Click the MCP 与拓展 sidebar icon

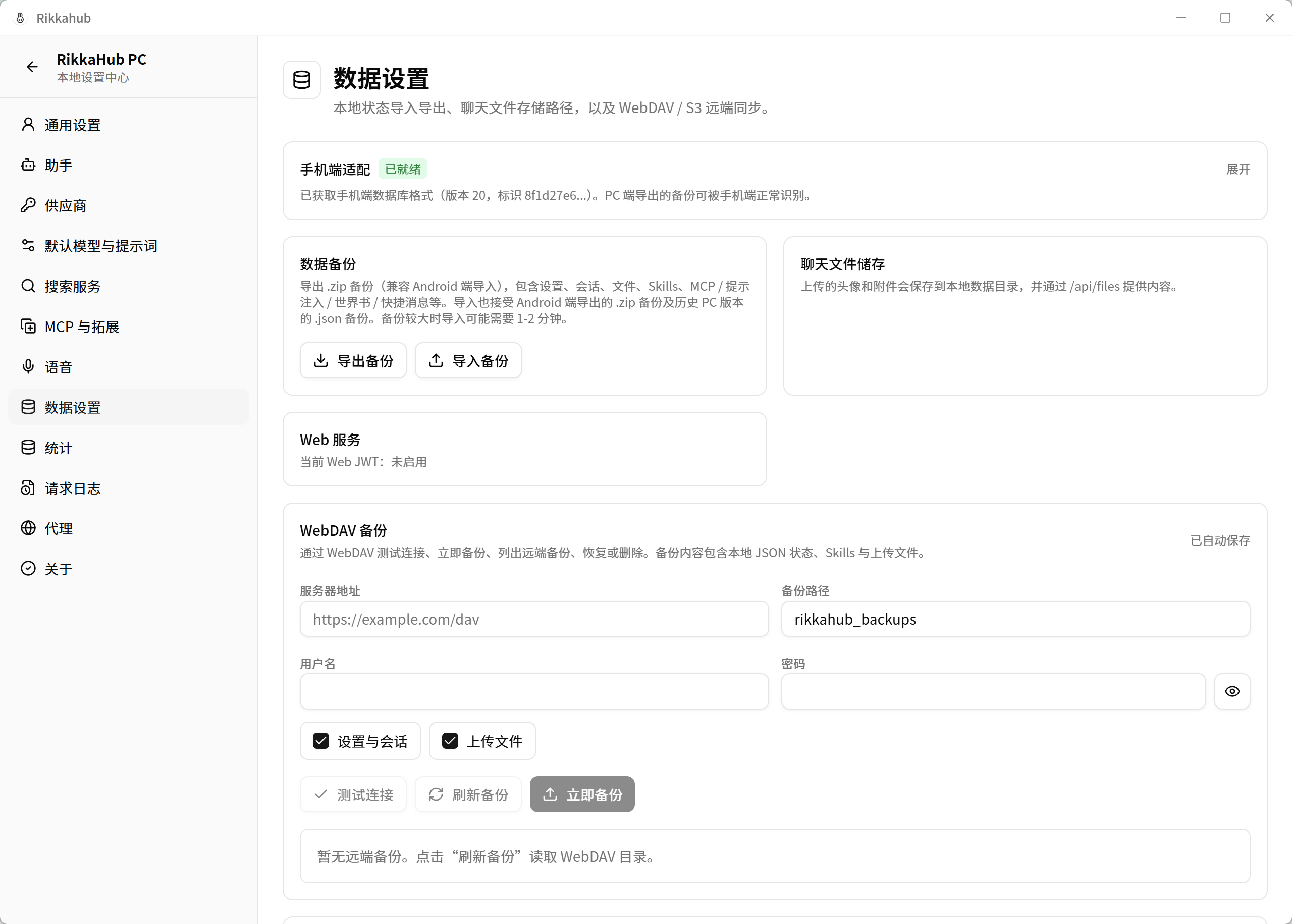pos(28,326)
